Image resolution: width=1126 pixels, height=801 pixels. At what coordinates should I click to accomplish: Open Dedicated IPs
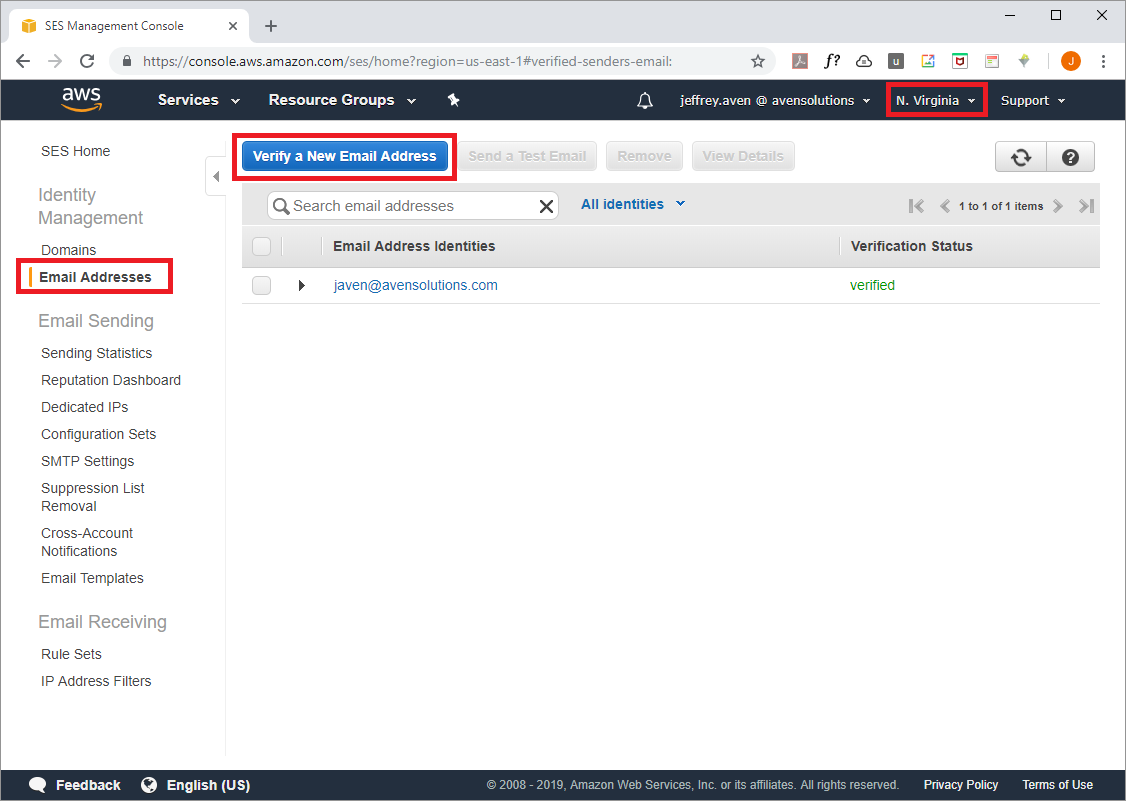tap(84, 407)
